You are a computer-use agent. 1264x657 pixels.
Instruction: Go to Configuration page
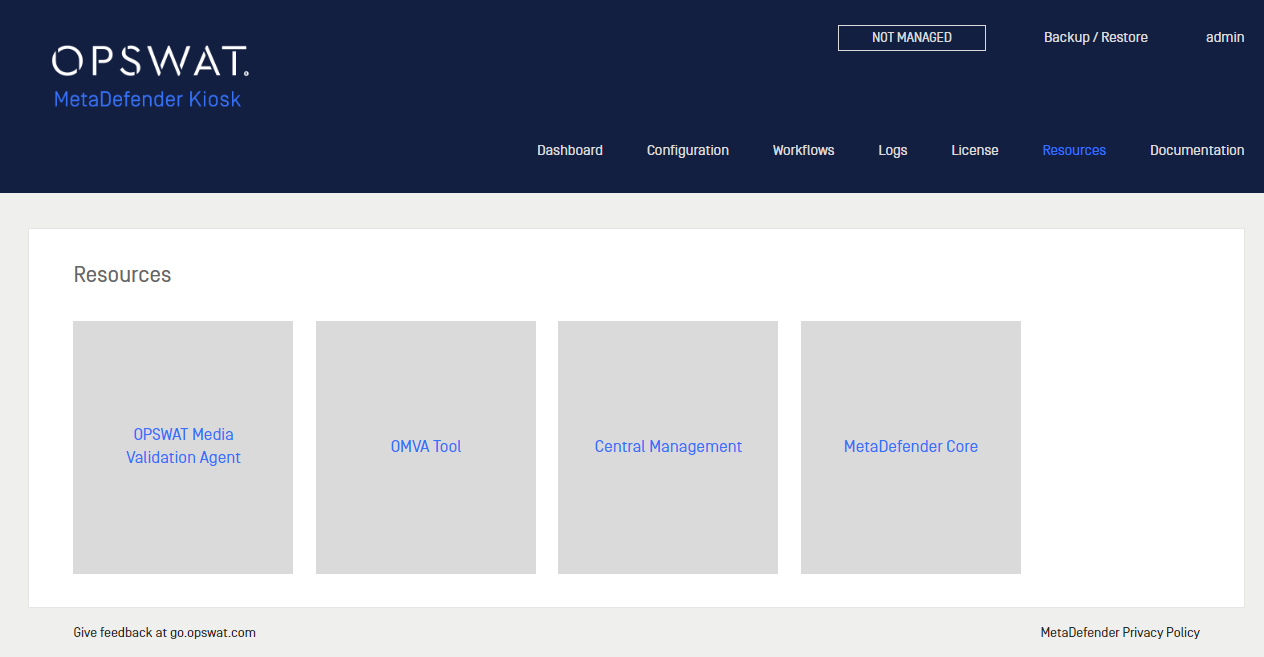688,150
